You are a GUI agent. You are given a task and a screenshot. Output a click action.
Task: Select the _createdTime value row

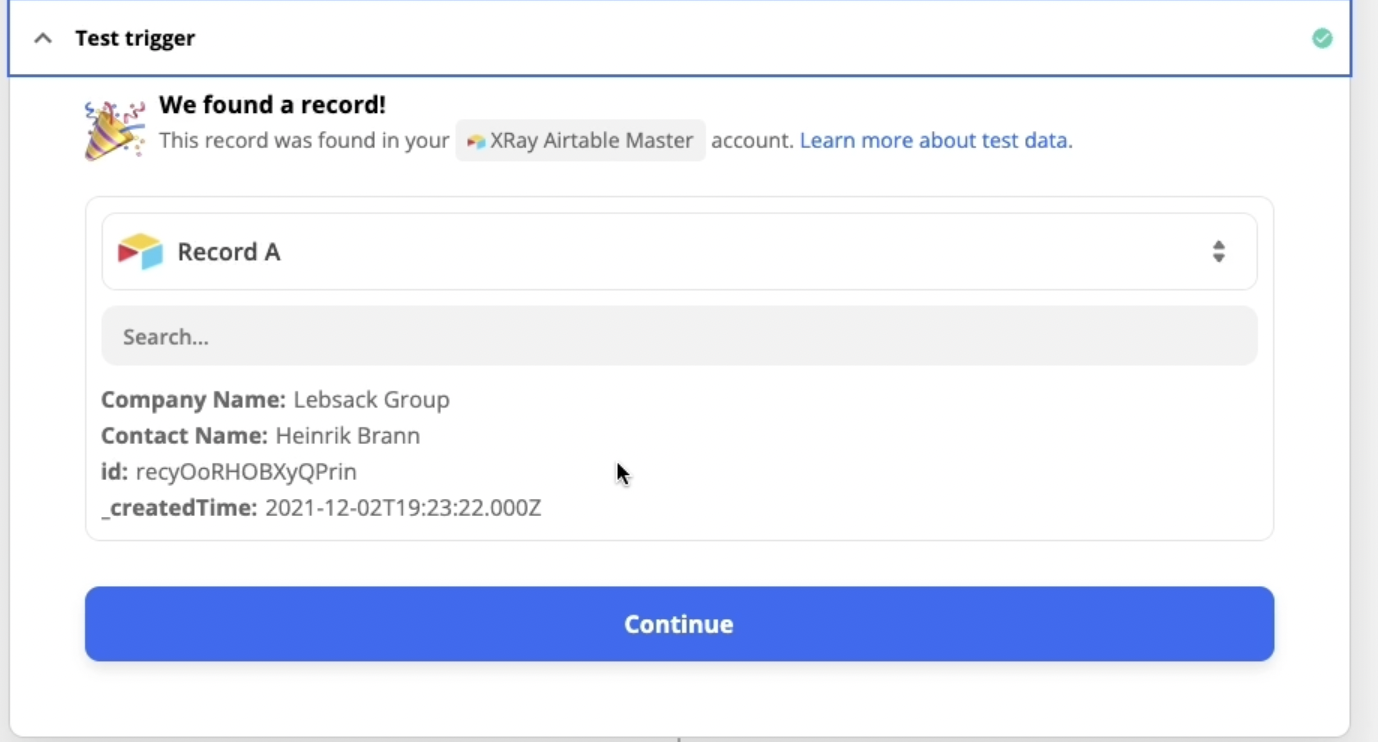321,508
